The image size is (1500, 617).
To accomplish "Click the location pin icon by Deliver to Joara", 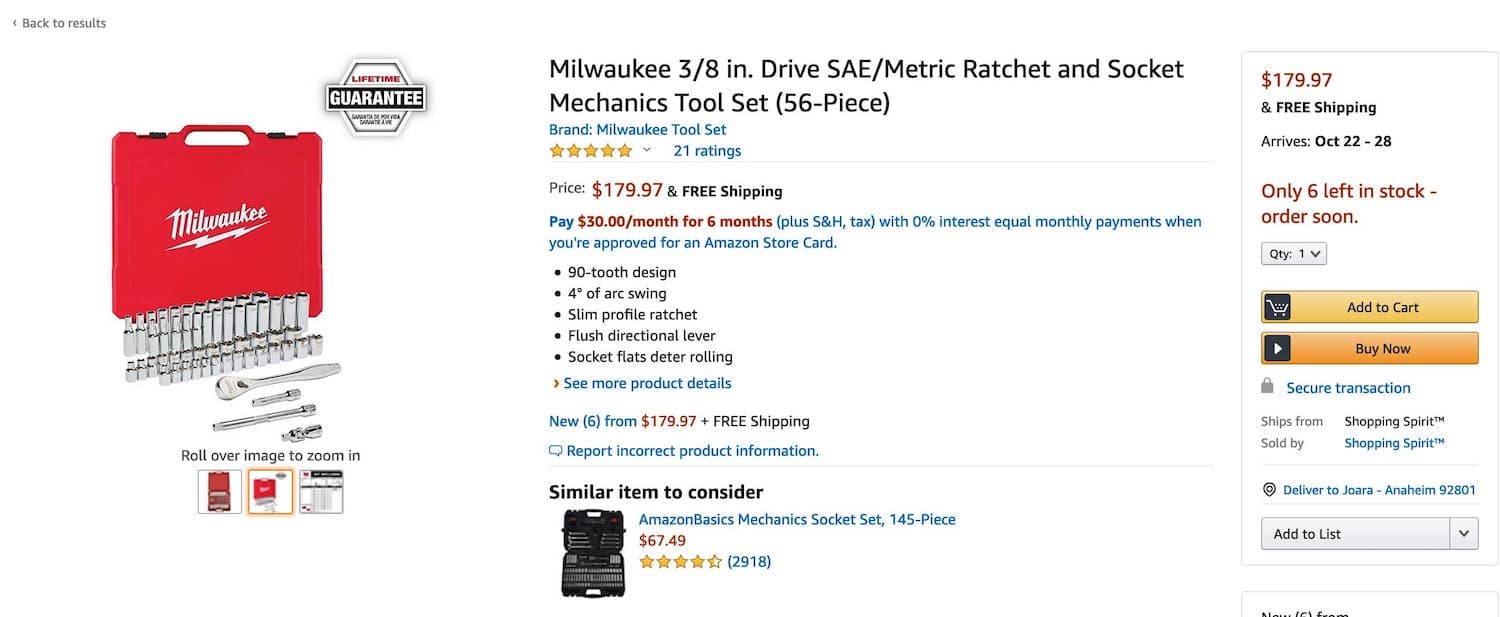I will click(x=1269, y=490).
